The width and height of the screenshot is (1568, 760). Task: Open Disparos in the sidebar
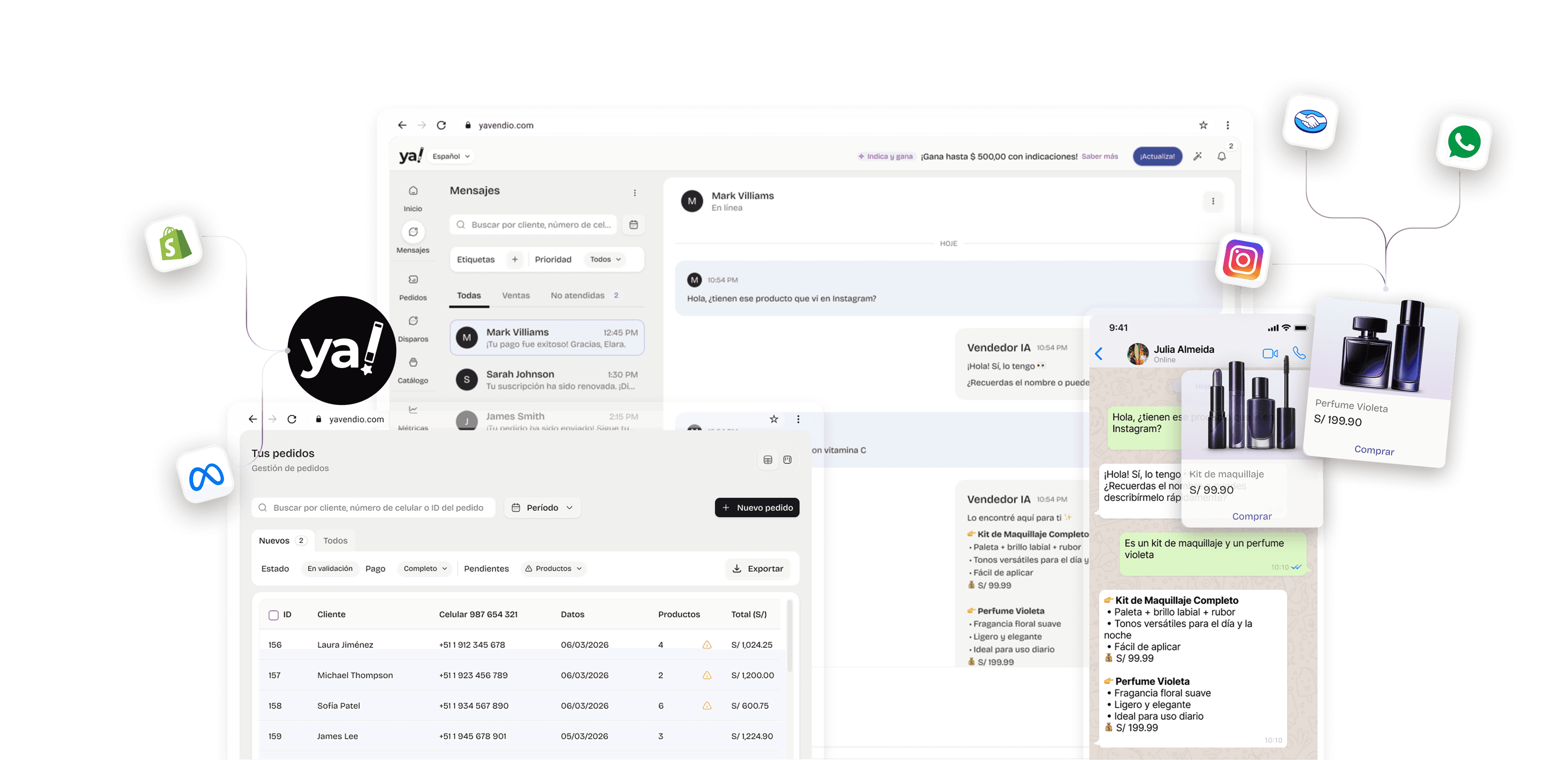413,329
